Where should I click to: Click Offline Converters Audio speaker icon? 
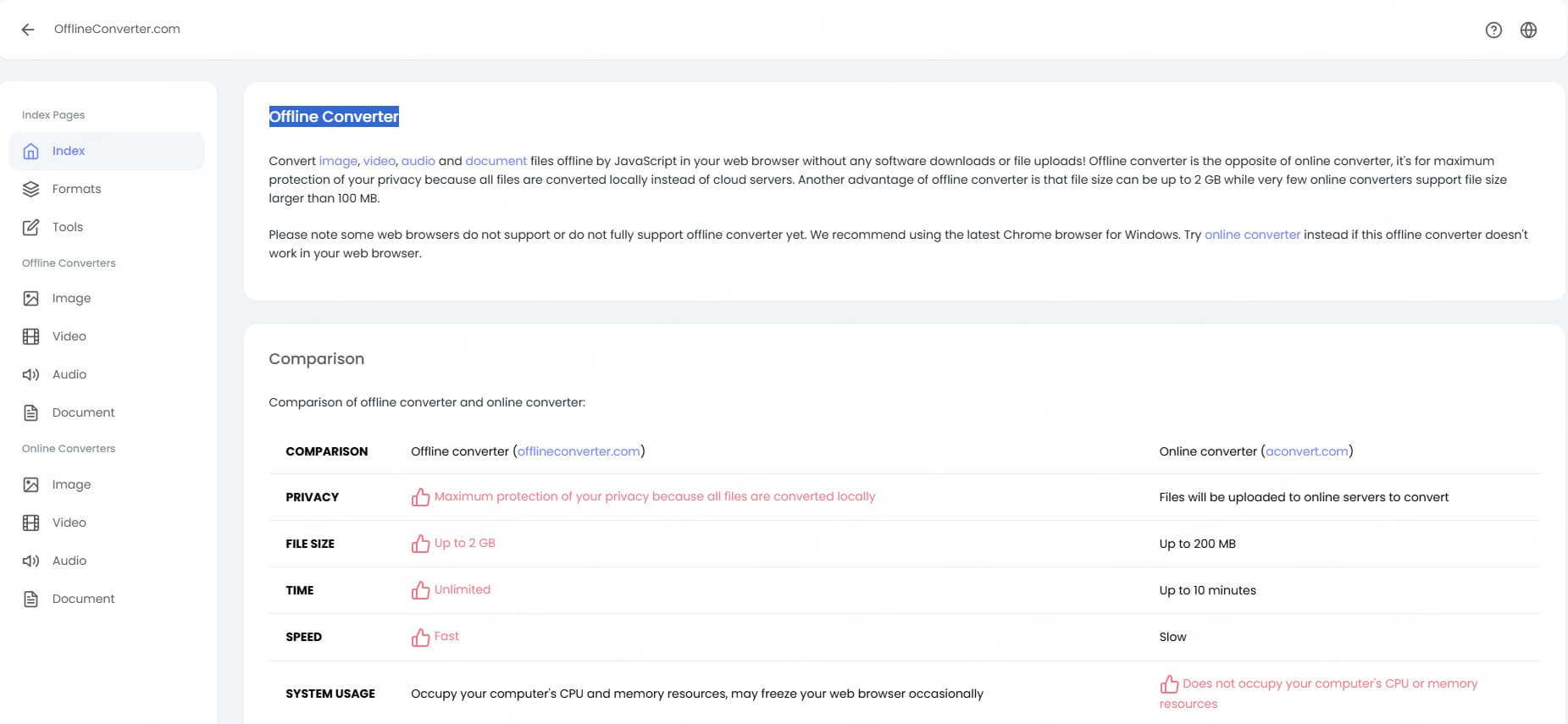click(x=31, y=374)
